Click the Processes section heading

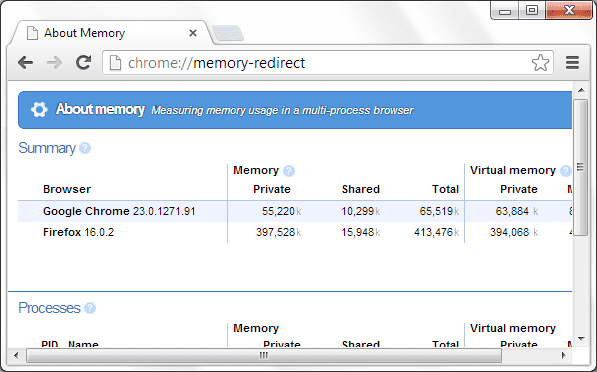49,308
